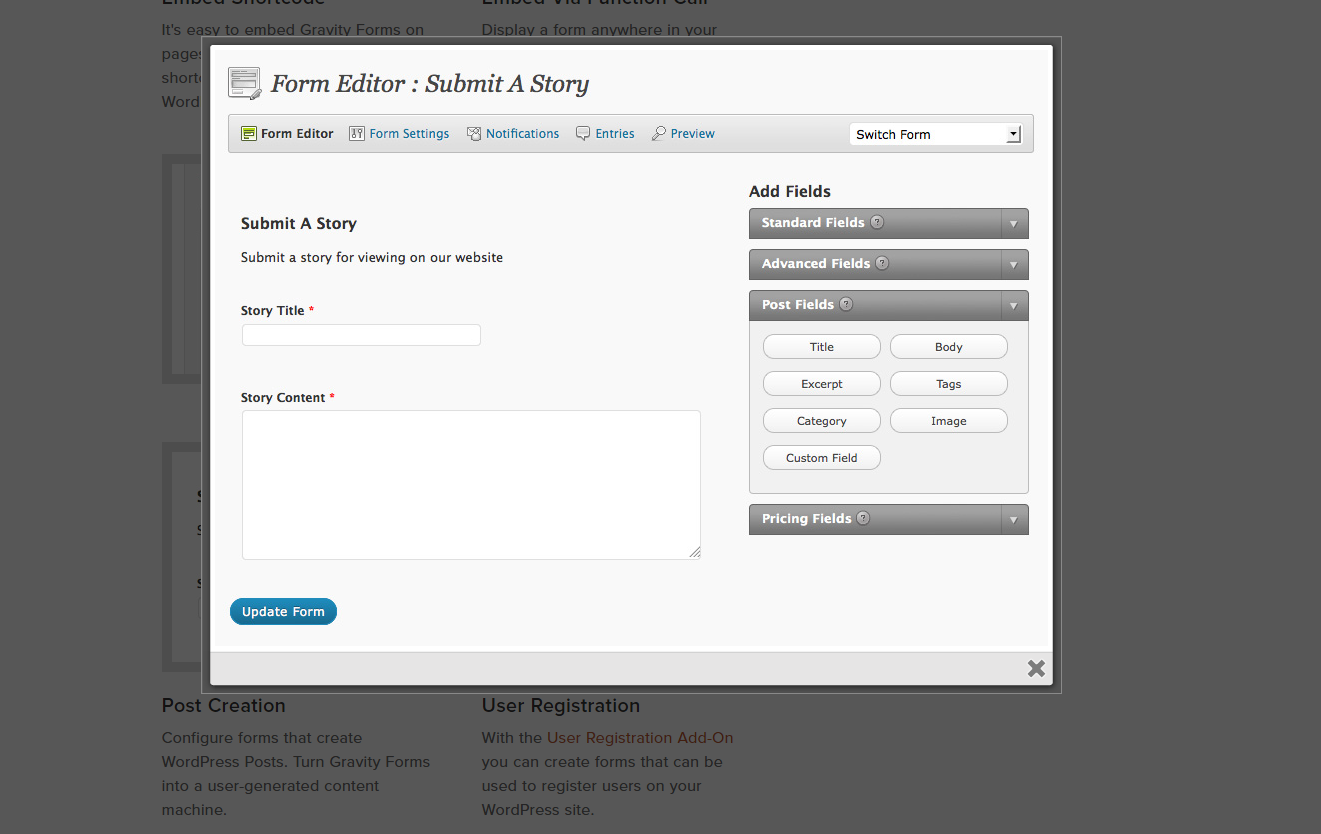Go to the Entries tab
Image resolution: width=1321 pixels, height=834 pixels.
615,134
